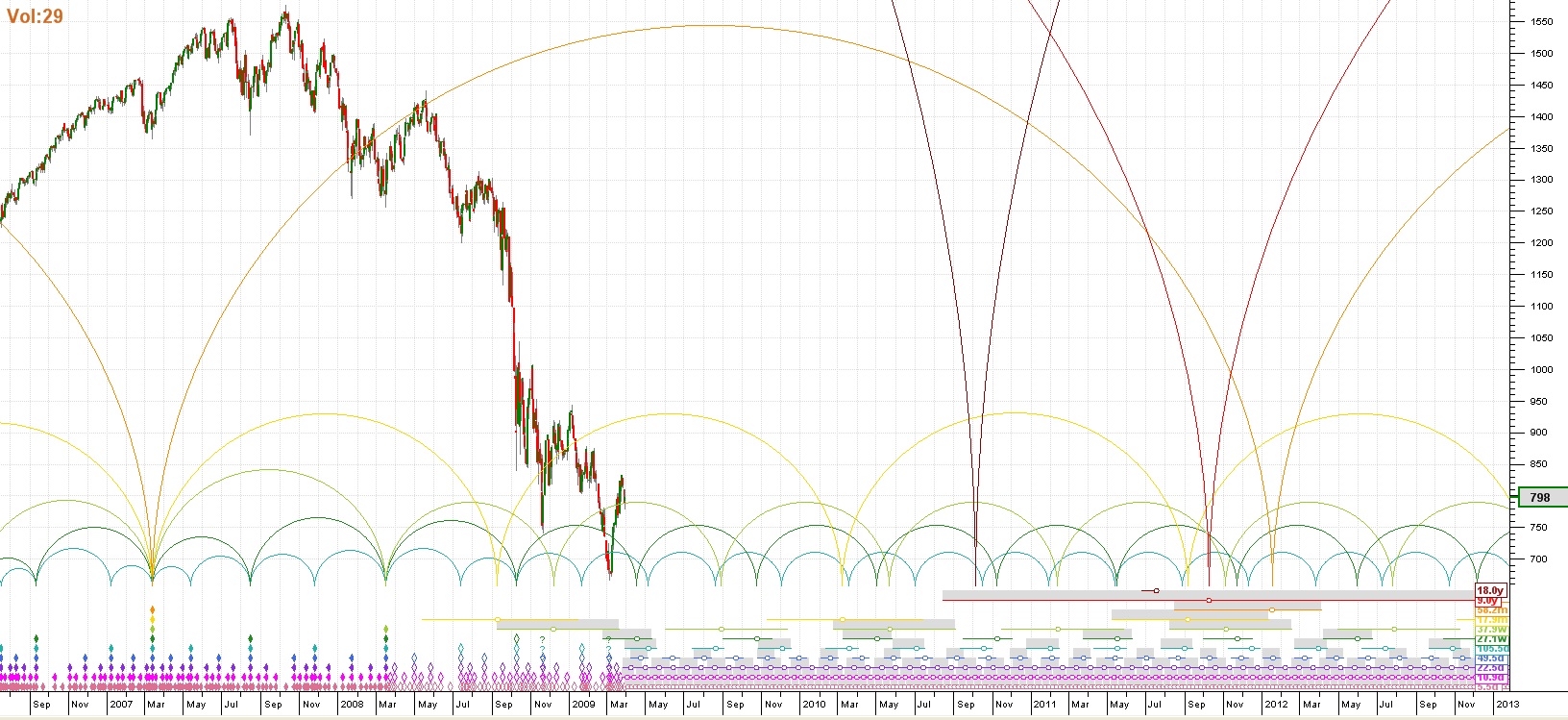Click the 18.0y cycle label

click(x=1489, y=590)
